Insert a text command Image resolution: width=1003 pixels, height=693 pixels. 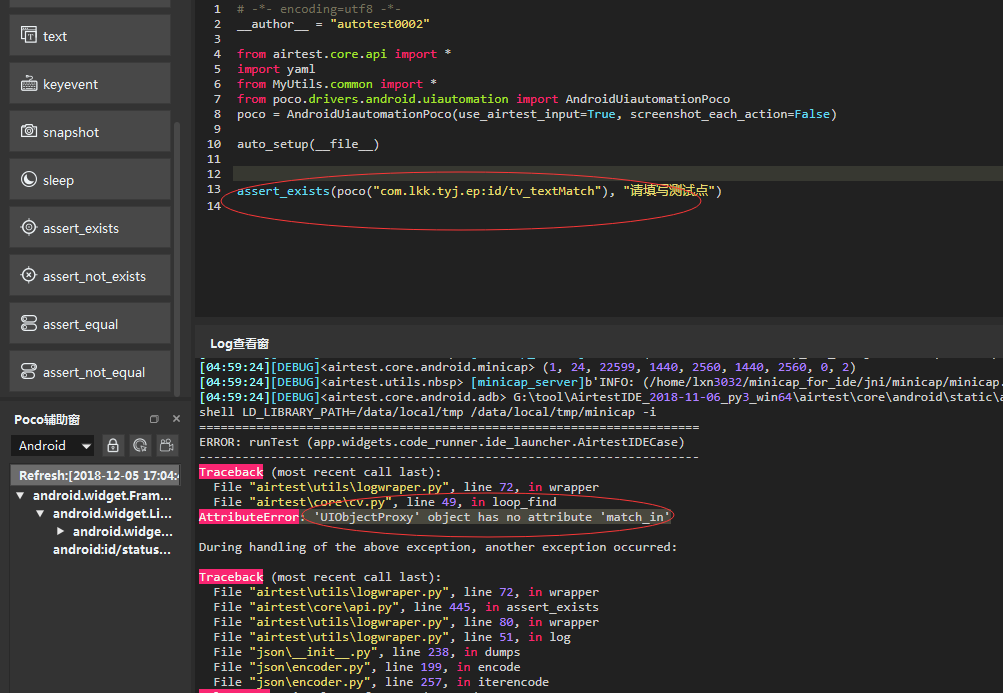(x=90, y=35)
